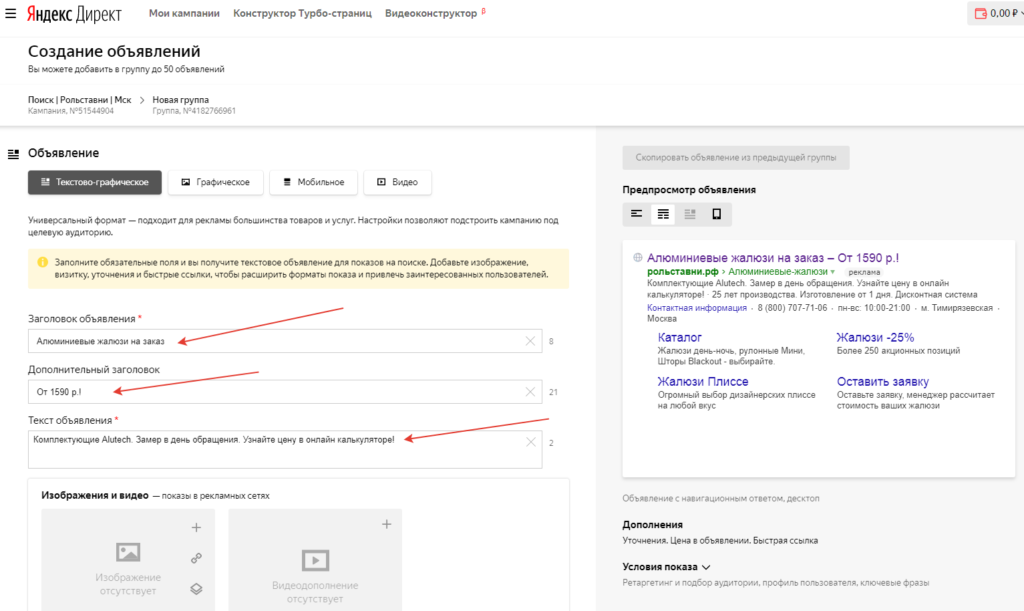The height and width of the screenshot is (611, 1024).
Task: Click the yellow info notice icon
Action: coord(42,262)
